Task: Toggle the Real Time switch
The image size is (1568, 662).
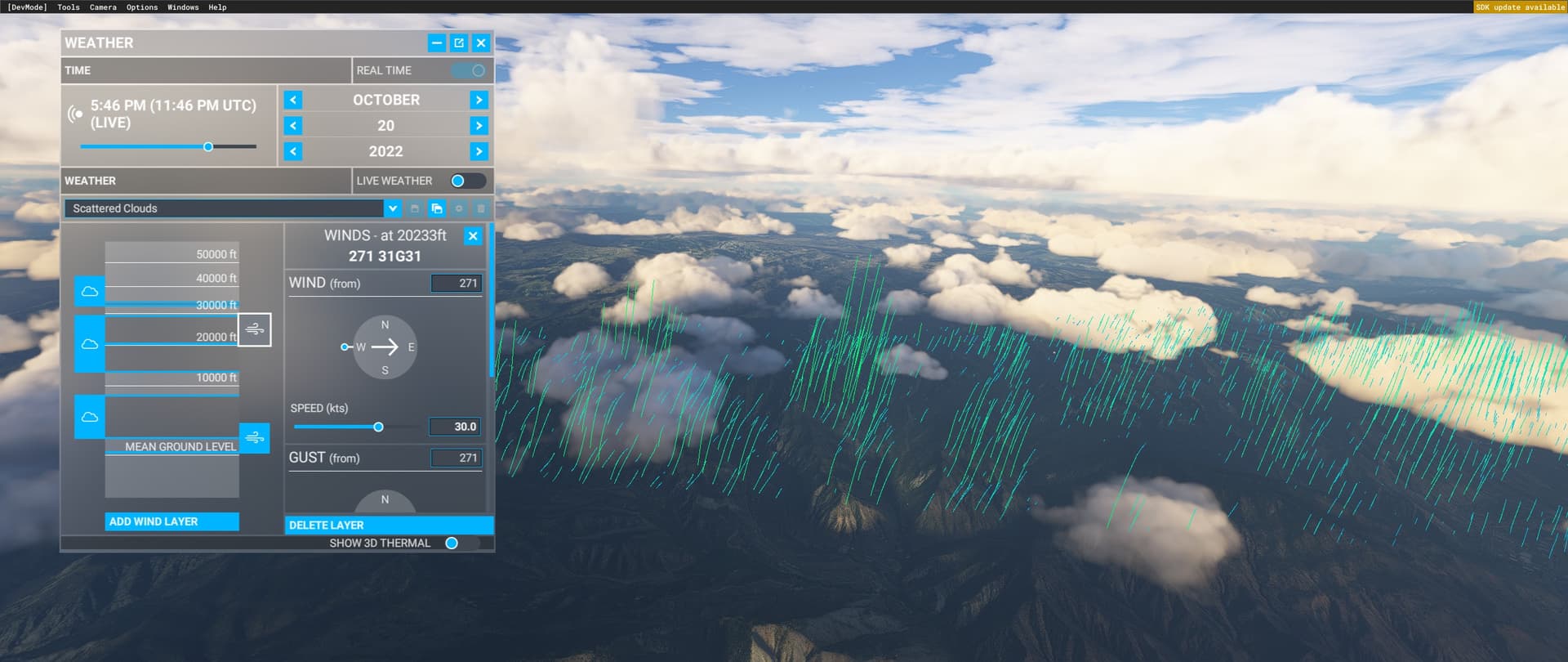Action: [469, 70]
